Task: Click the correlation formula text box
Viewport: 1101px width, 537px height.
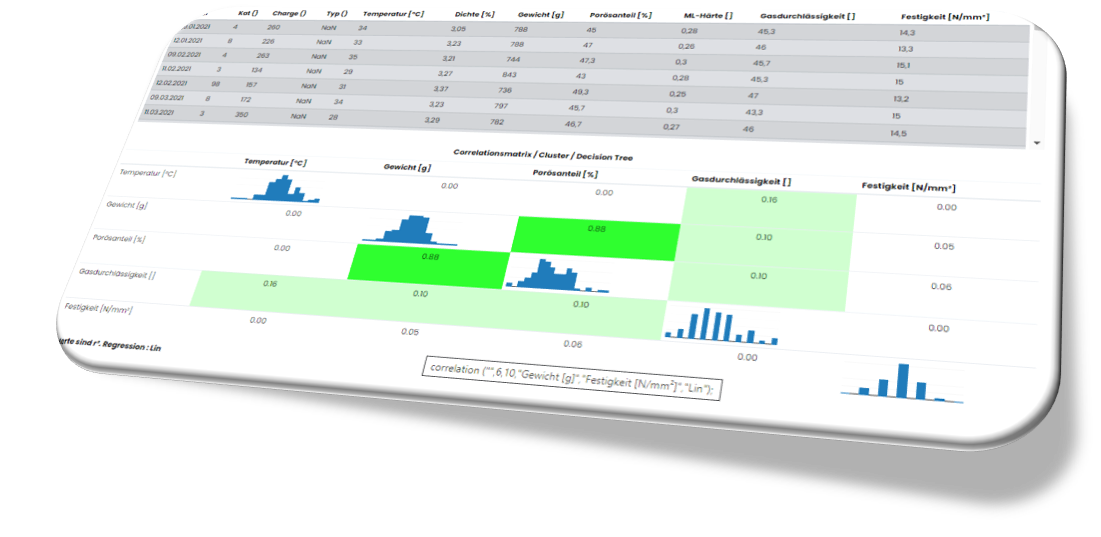Action: 570,368
